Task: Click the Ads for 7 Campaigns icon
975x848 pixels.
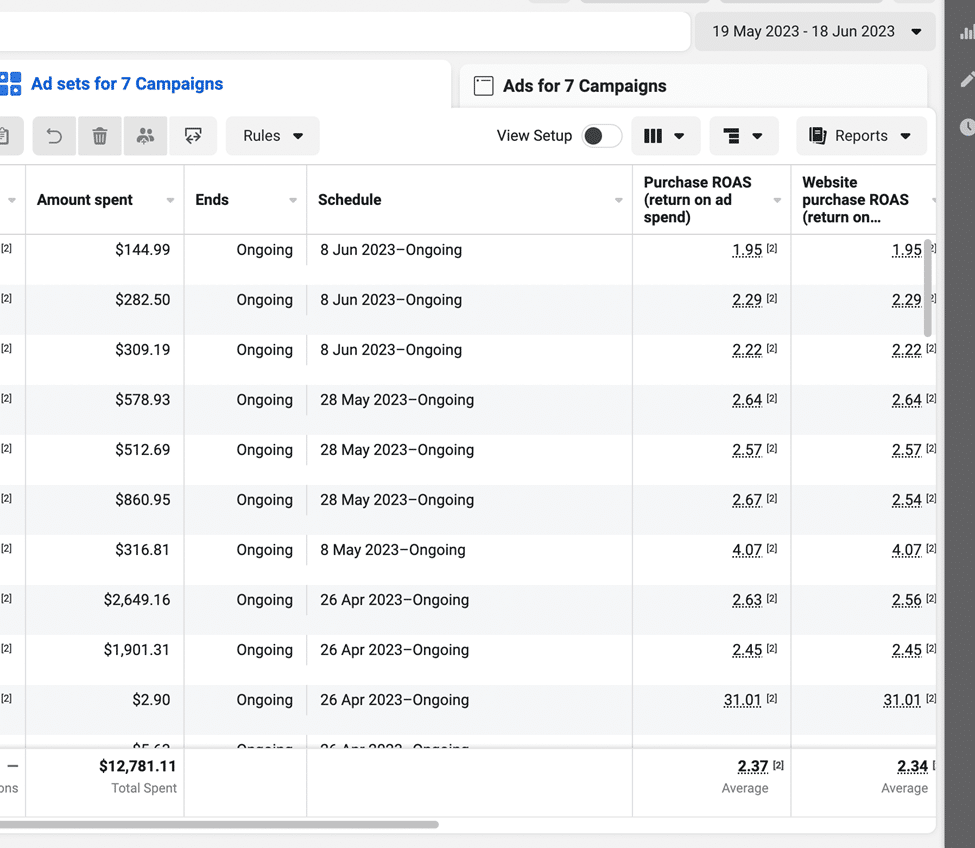Action: coord(483,86)
